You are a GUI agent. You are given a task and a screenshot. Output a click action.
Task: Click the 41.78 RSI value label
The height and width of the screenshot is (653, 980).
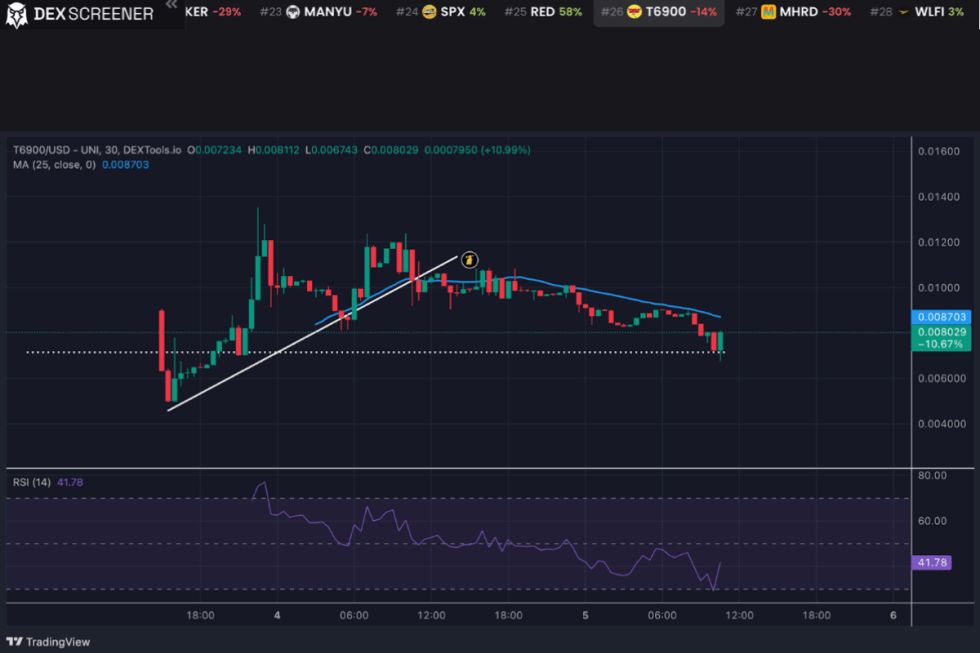931,562
